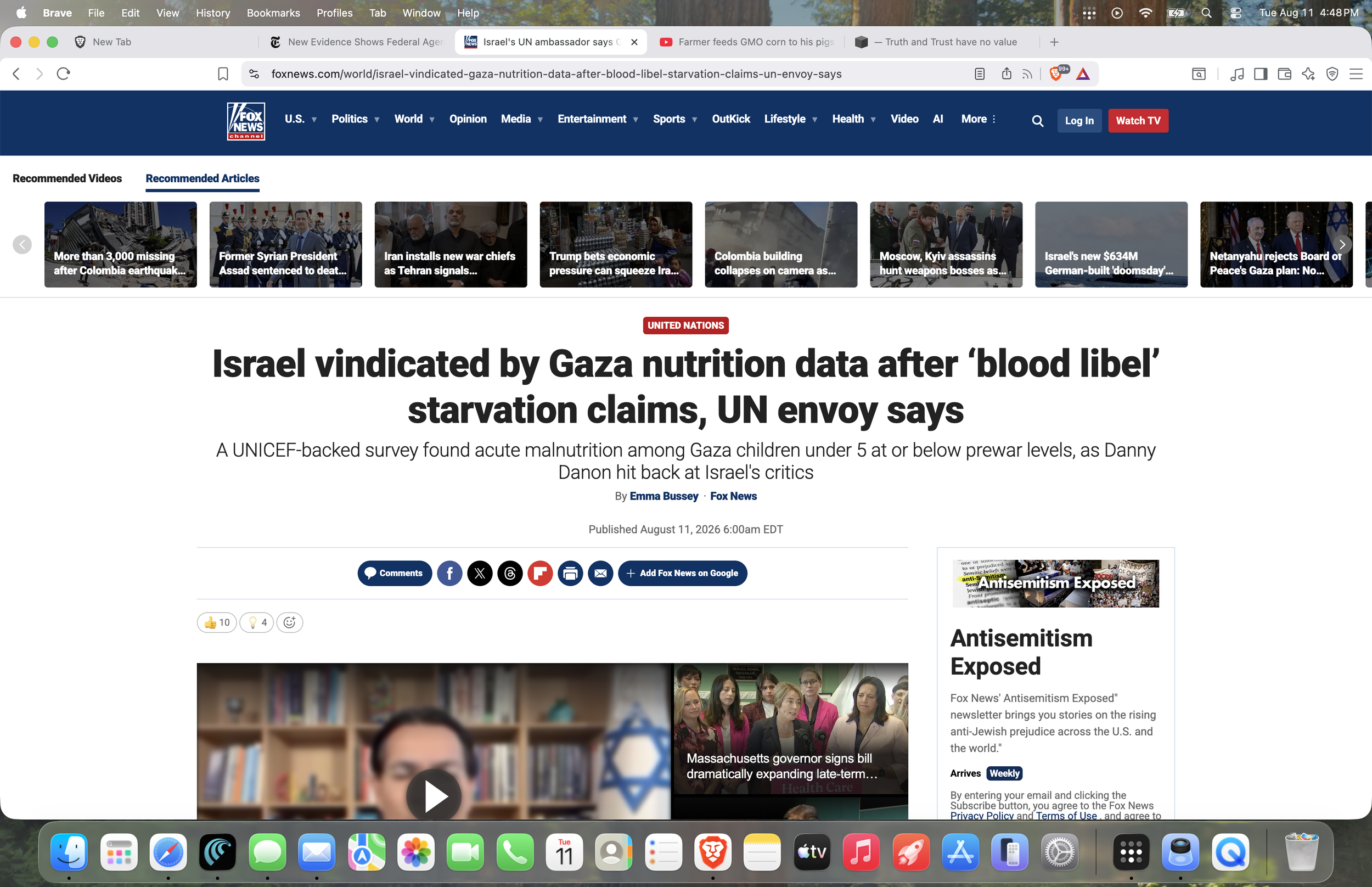Open Brave VPN shield icon
Viewport: 1372px width, 887px height.
(1332, 74)
